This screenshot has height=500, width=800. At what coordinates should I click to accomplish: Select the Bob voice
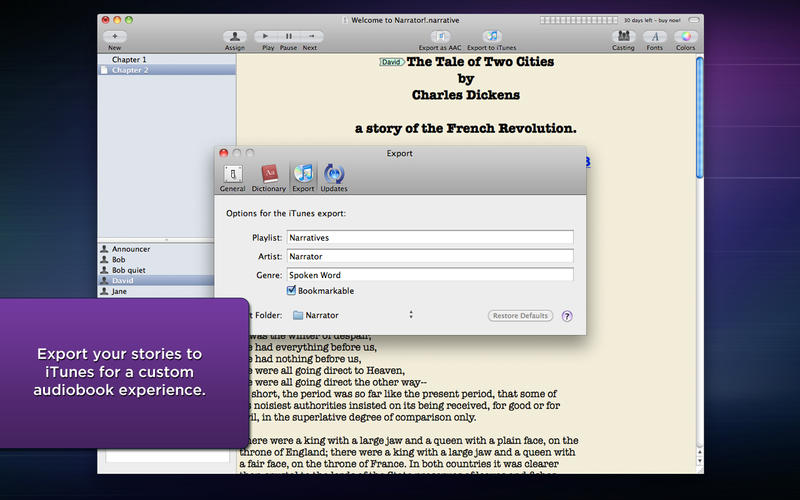[156, 260]
